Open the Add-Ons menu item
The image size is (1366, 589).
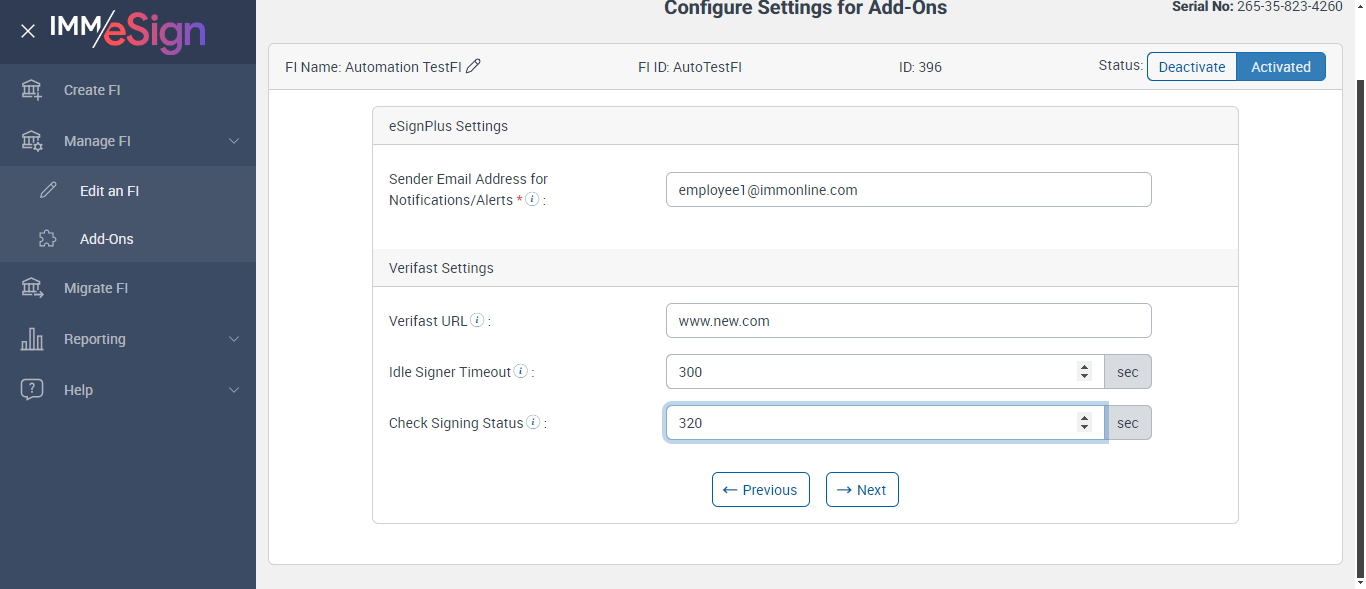pyautogui.click(x=106, y=239)
